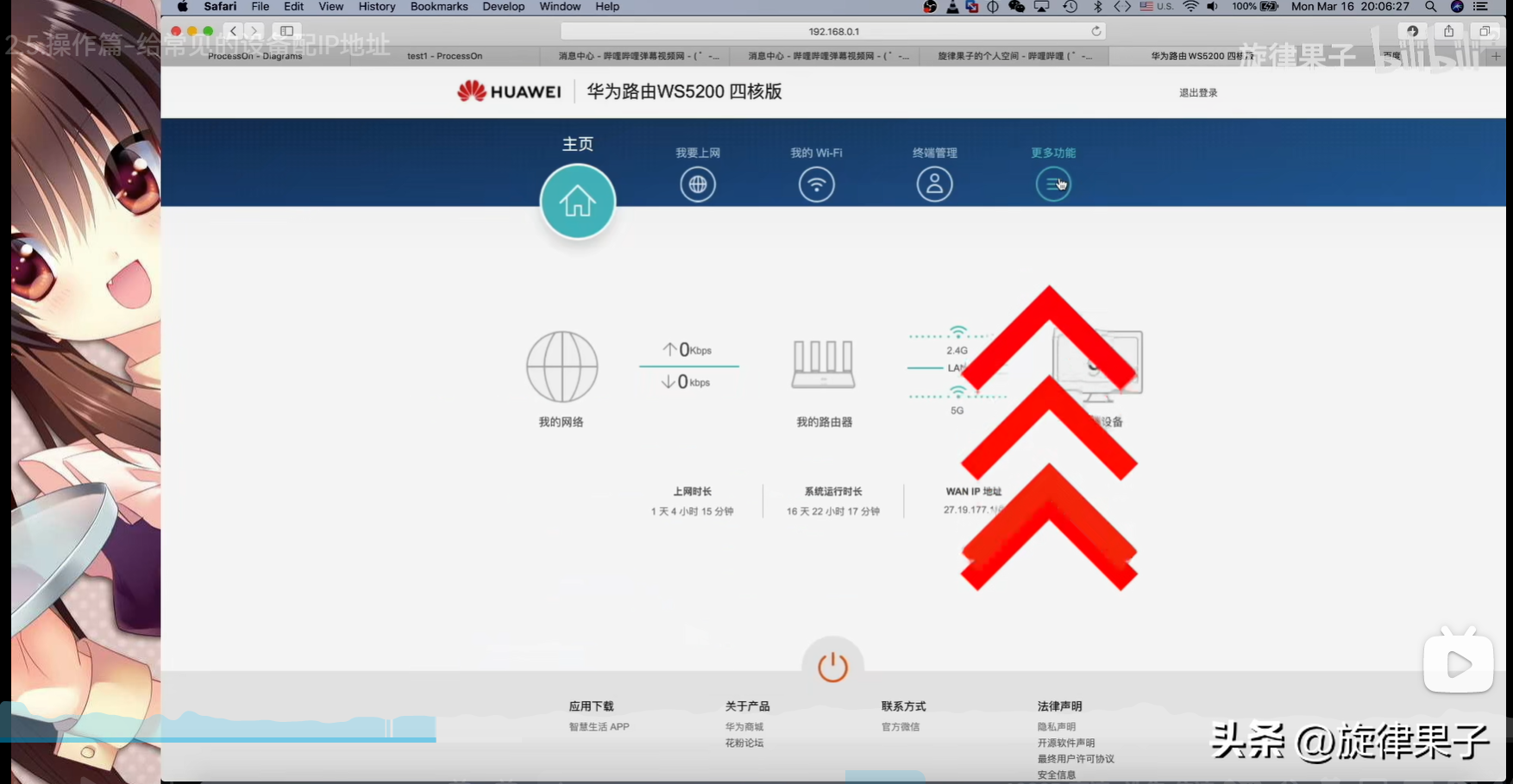Reload the page in Safari address bar
Screen dimensions: 1513x784
pos(1096,31)
